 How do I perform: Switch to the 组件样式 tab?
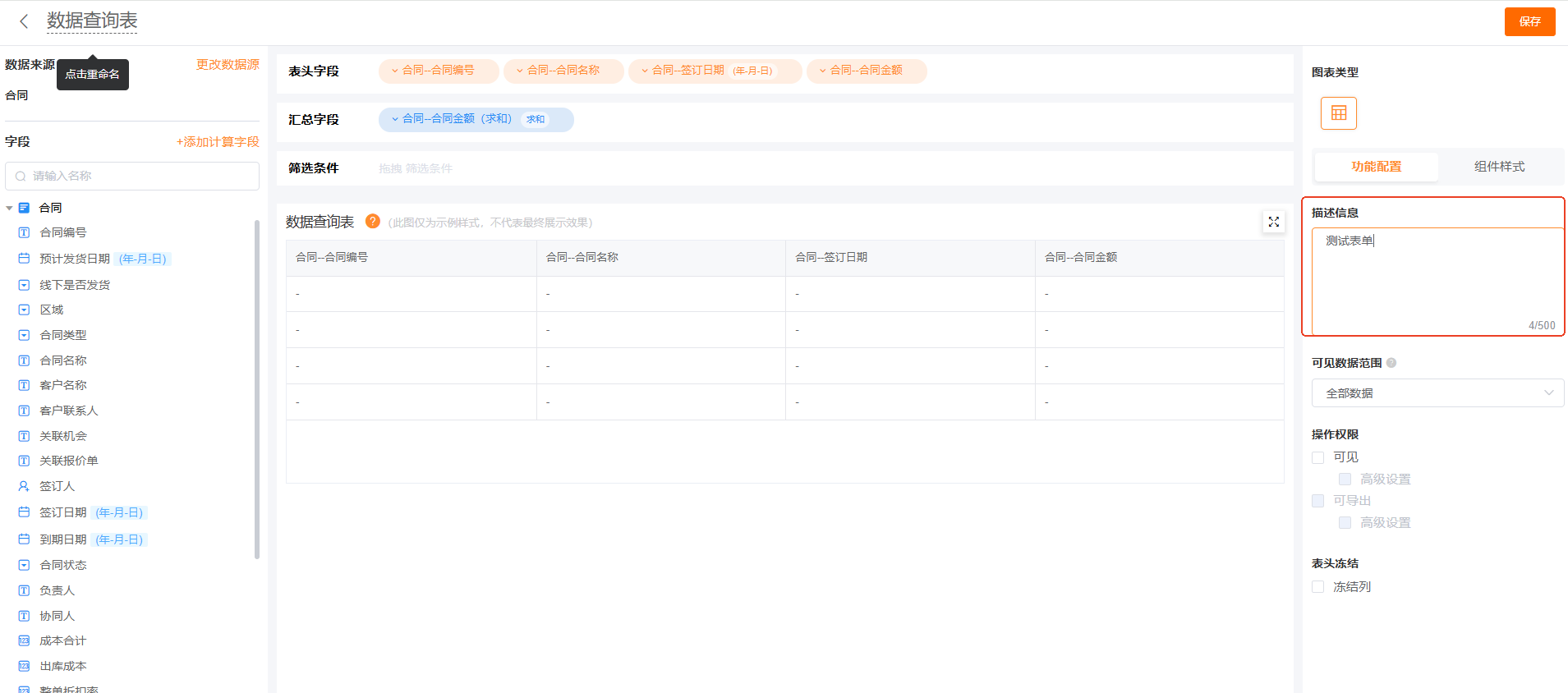pos(1499,167)
